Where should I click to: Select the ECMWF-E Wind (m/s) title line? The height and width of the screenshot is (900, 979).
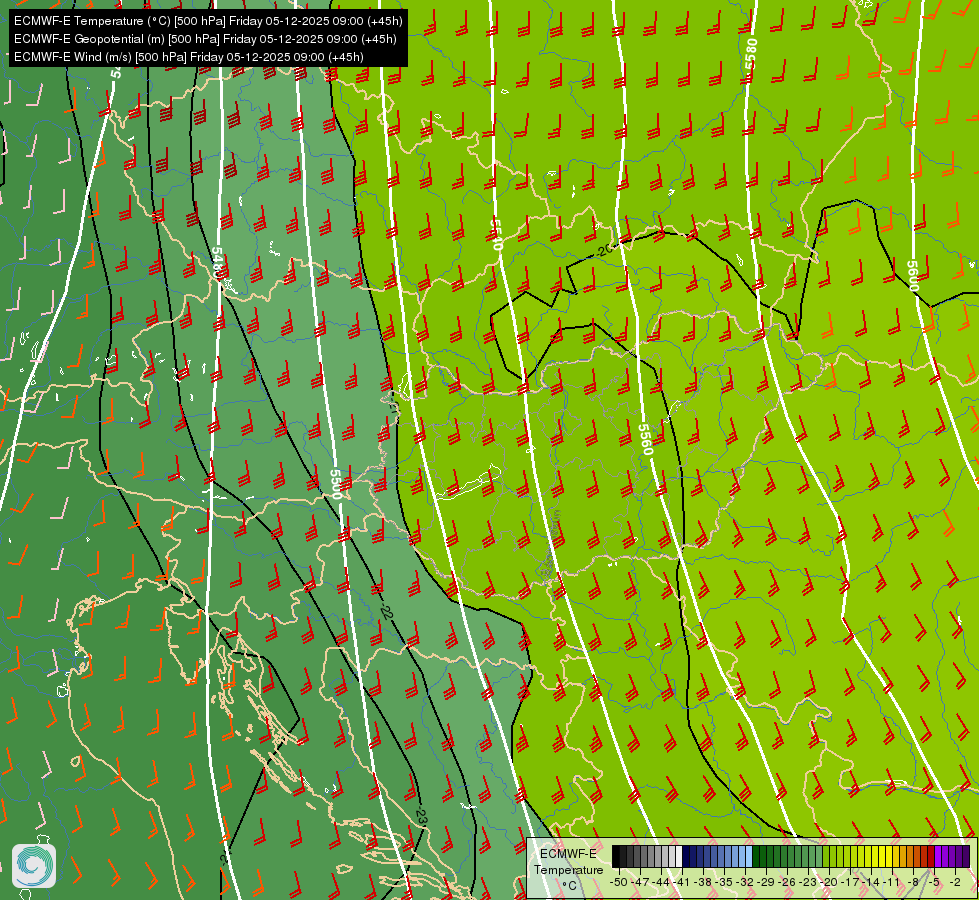point(189,57)
